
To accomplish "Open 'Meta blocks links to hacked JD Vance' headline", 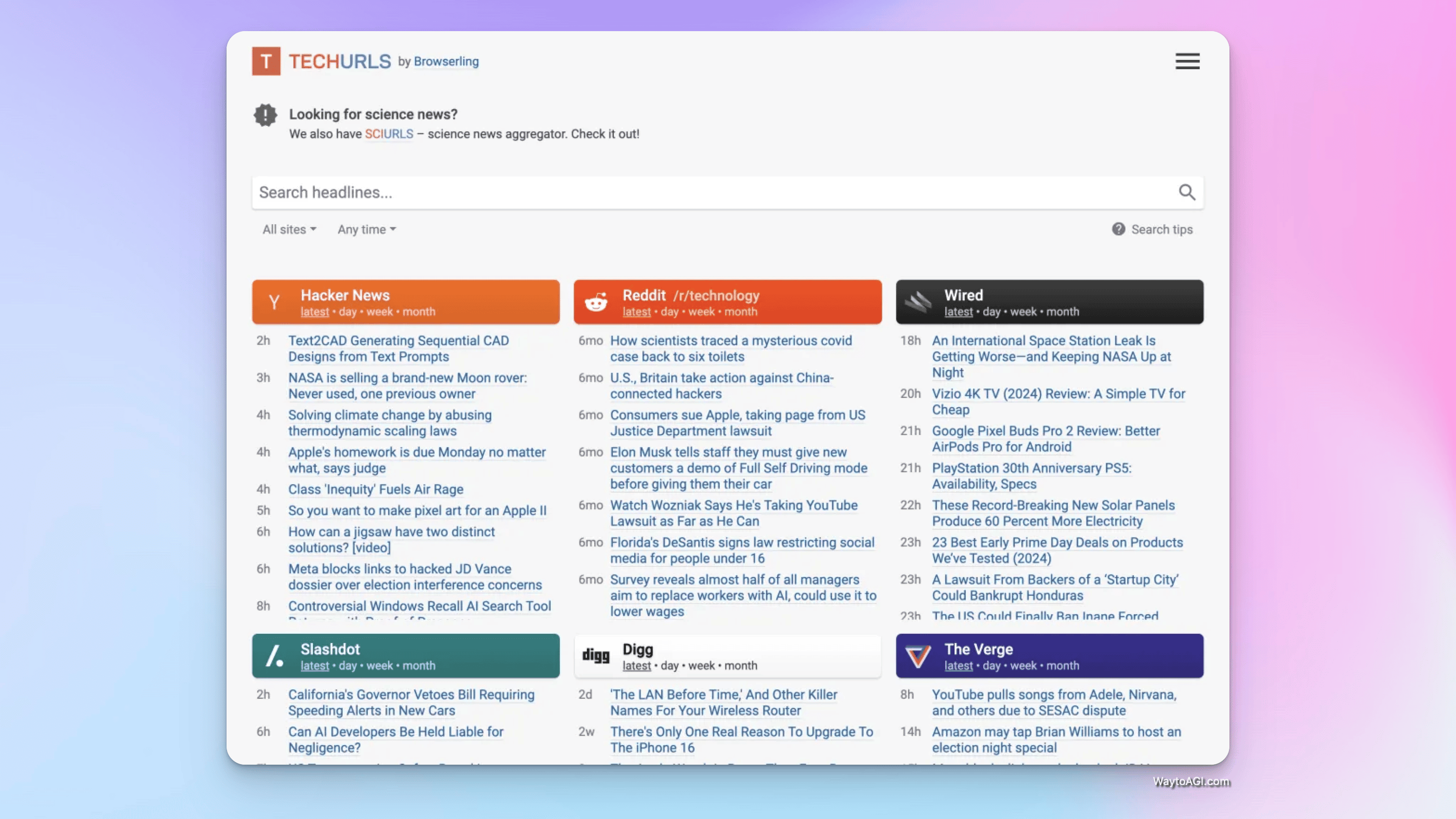I will (415, 577).
